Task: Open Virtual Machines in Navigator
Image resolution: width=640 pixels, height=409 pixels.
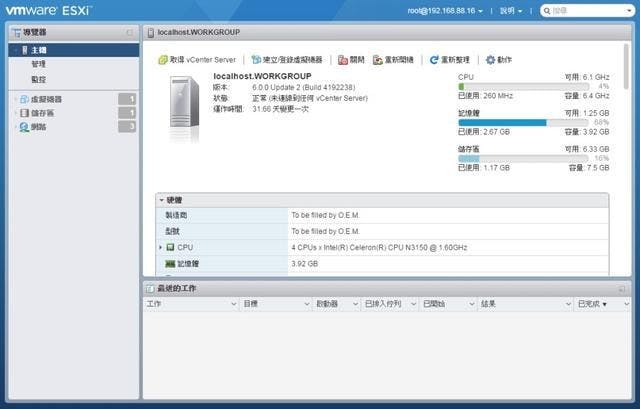Action: pyautogui.click(x=46, y=99)
